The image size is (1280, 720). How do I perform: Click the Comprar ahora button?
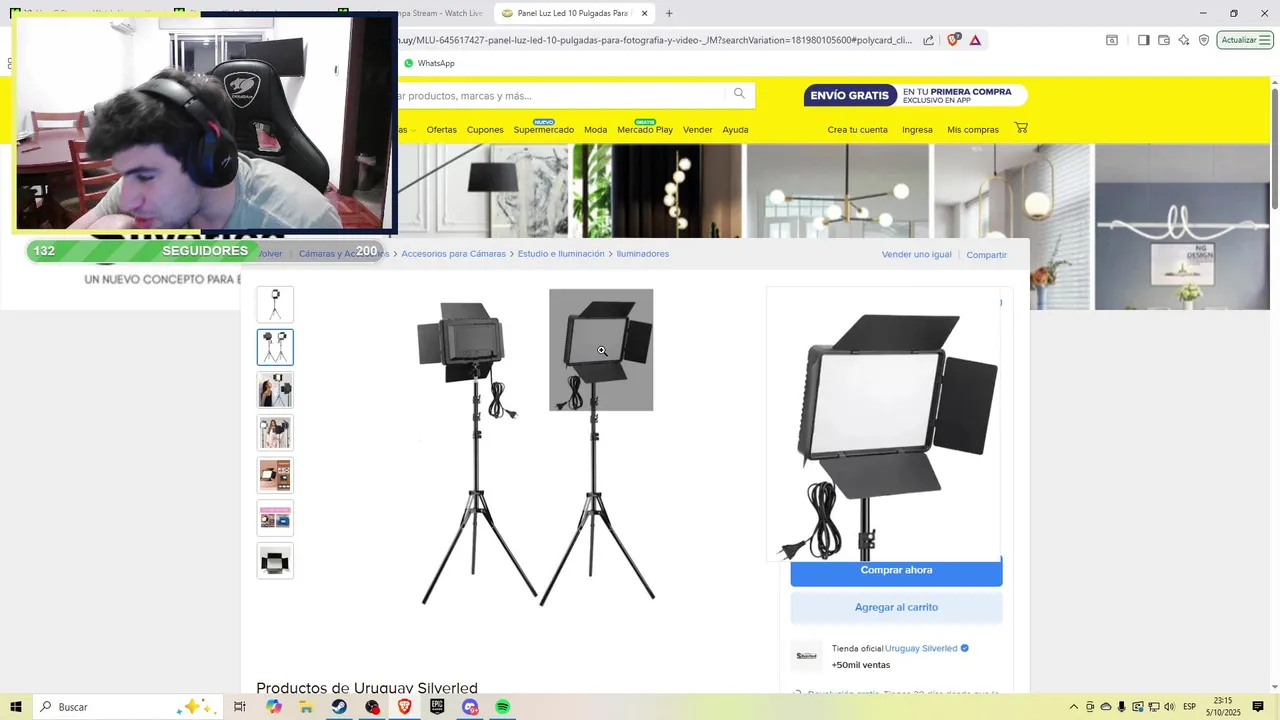(896, 570)
